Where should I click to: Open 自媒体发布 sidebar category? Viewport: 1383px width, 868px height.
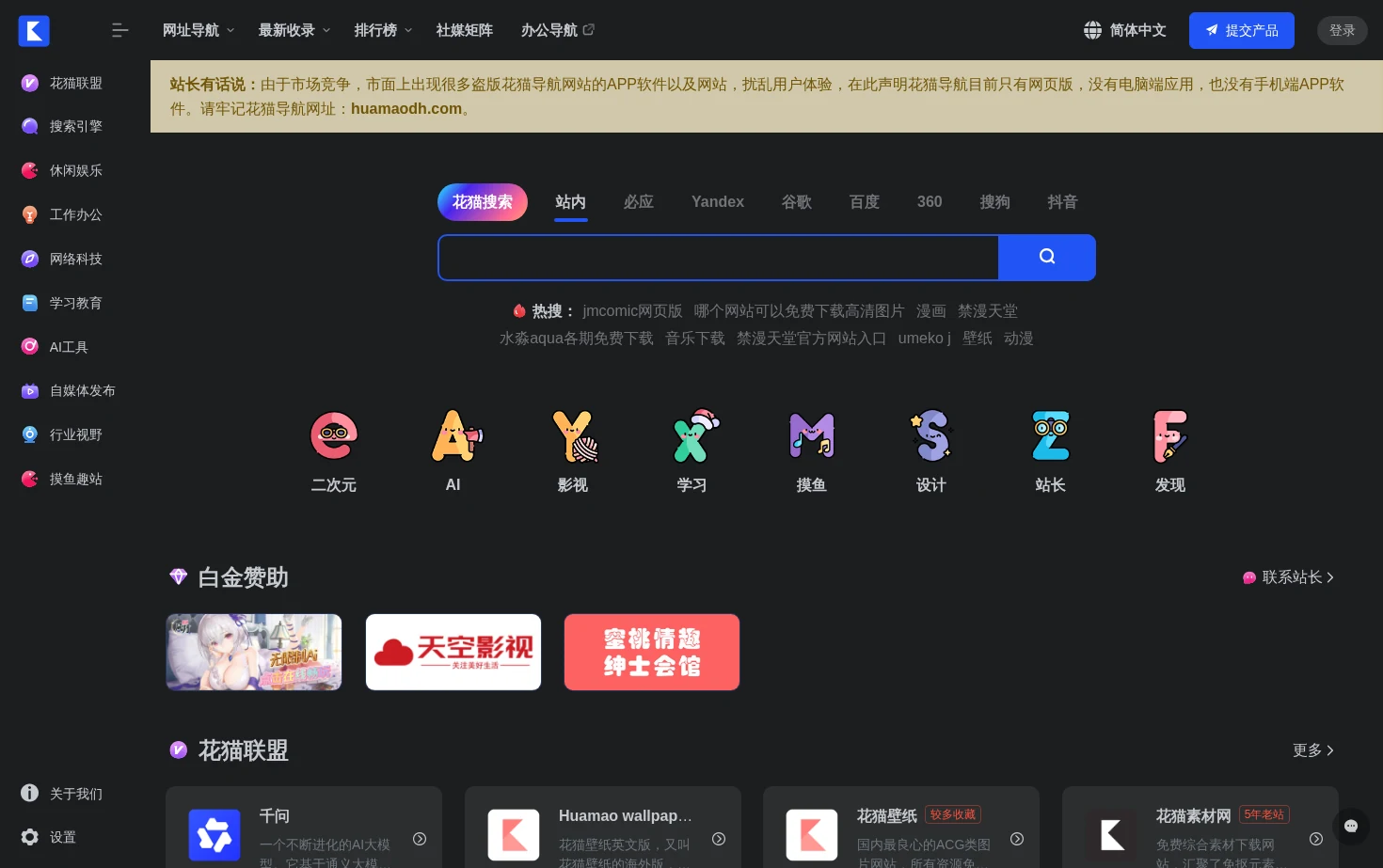68,390
